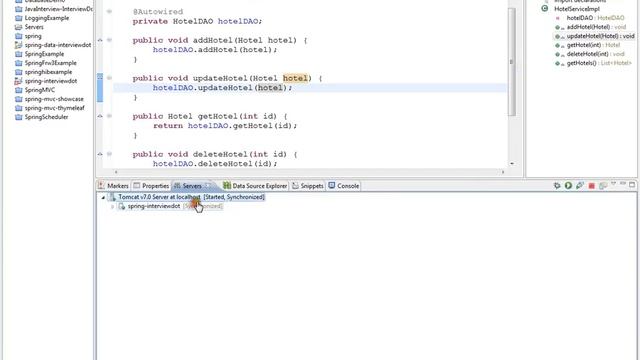Viewport: 640px width, 360px height.
Task: Minimize the Servers view panel
Action: pos(622,184)
